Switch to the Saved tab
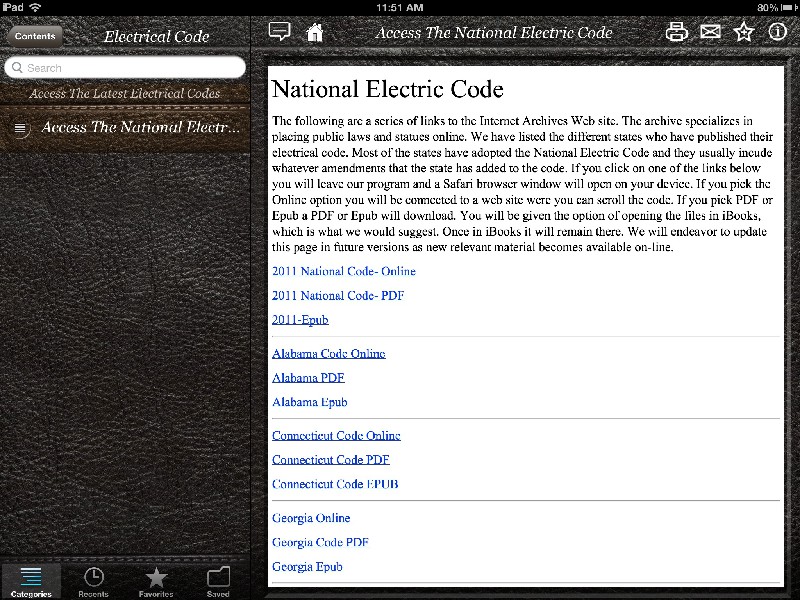 pos(218,582)
